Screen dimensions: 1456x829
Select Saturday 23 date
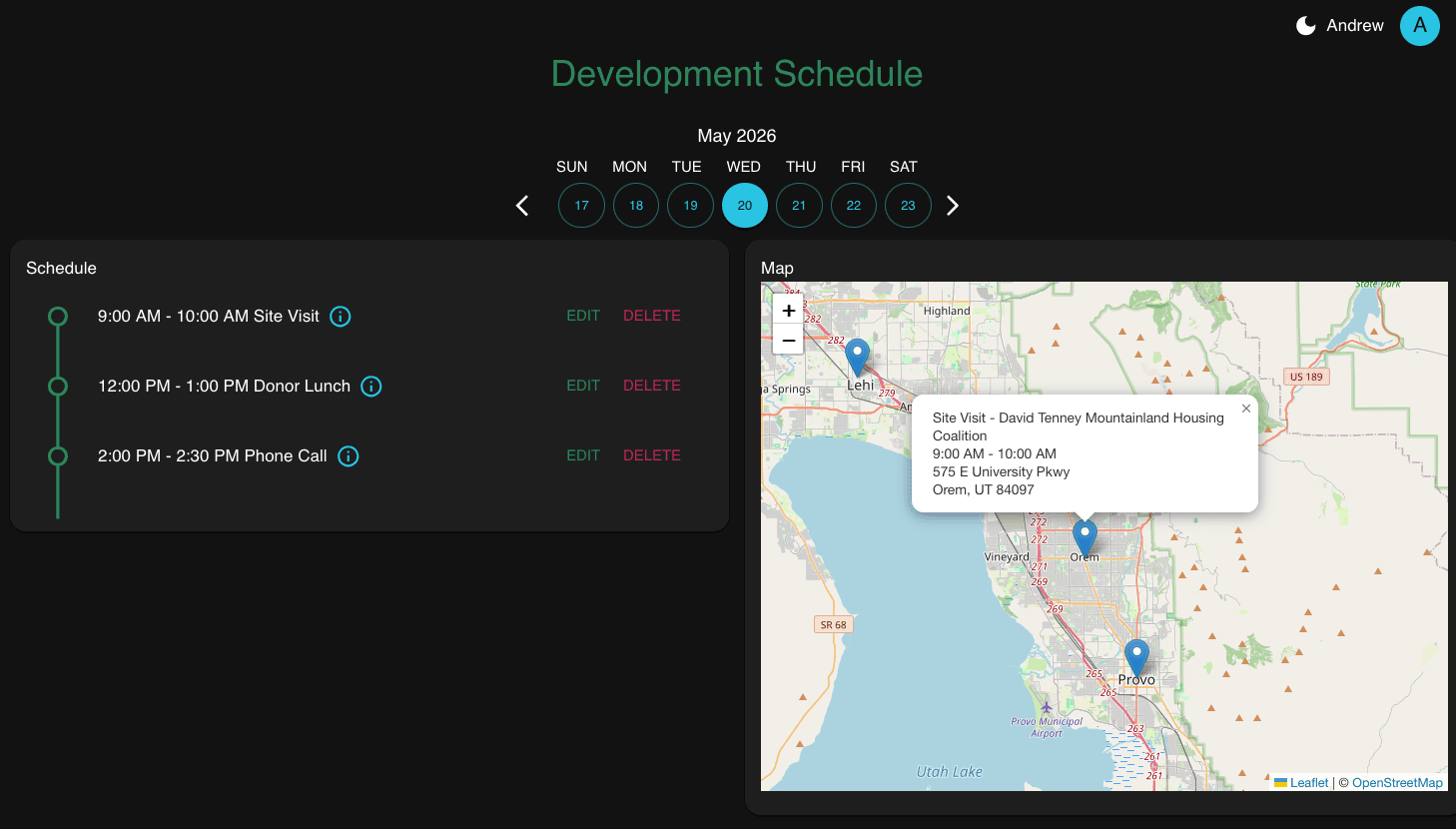[908, 206]
